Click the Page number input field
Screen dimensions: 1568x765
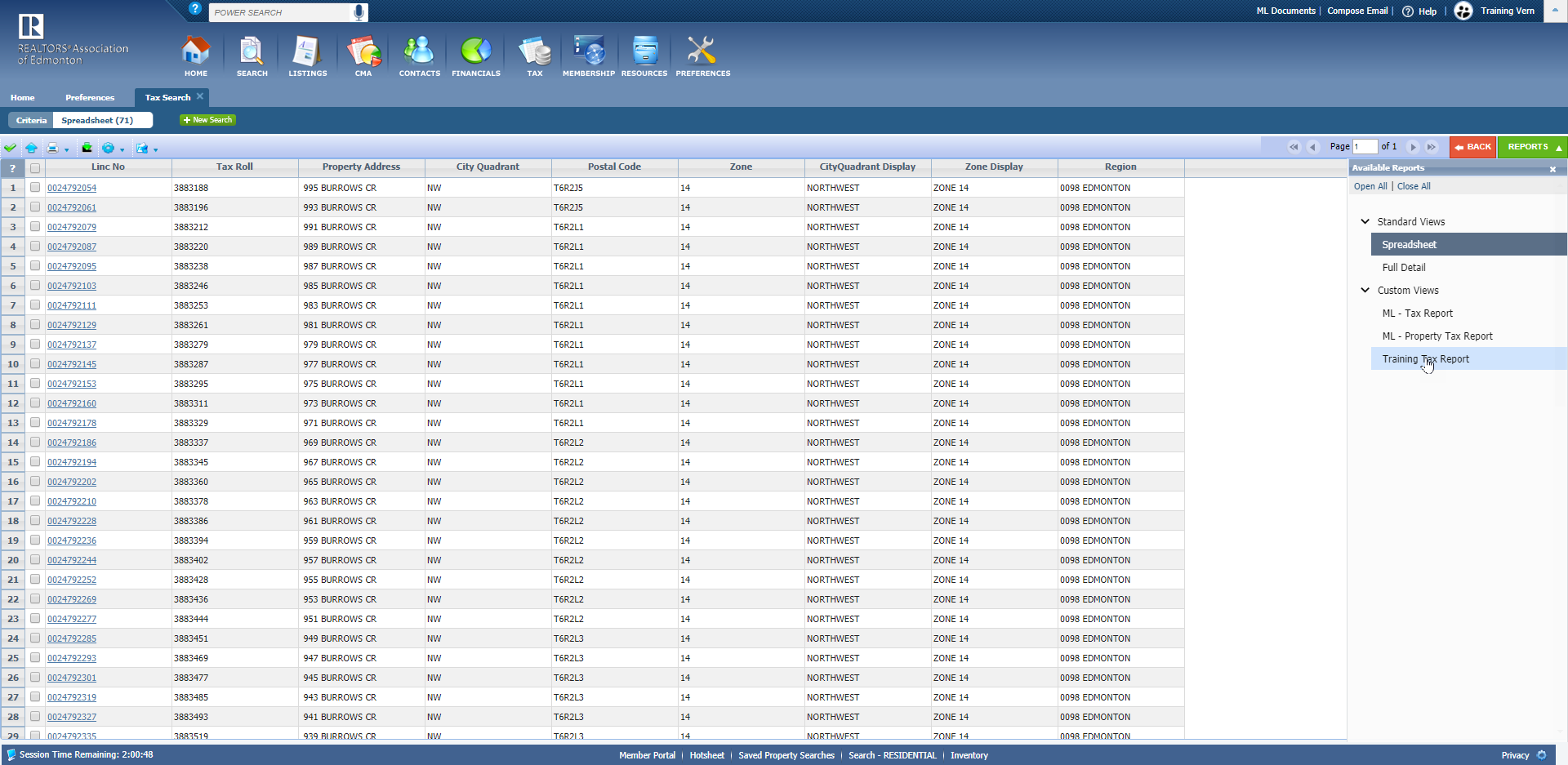tap(1365, 147)
